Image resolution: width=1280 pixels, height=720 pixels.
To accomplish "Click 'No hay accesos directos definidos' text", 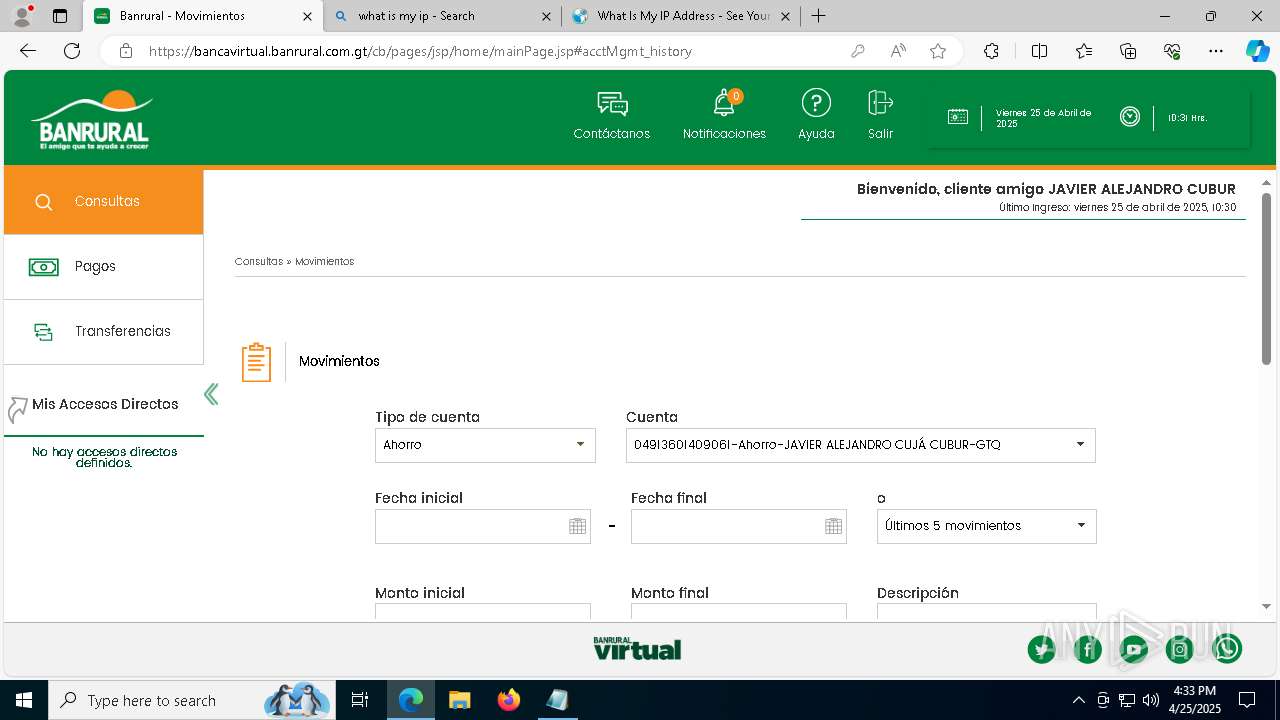I will pyautogui.click(x=104, y=458).
